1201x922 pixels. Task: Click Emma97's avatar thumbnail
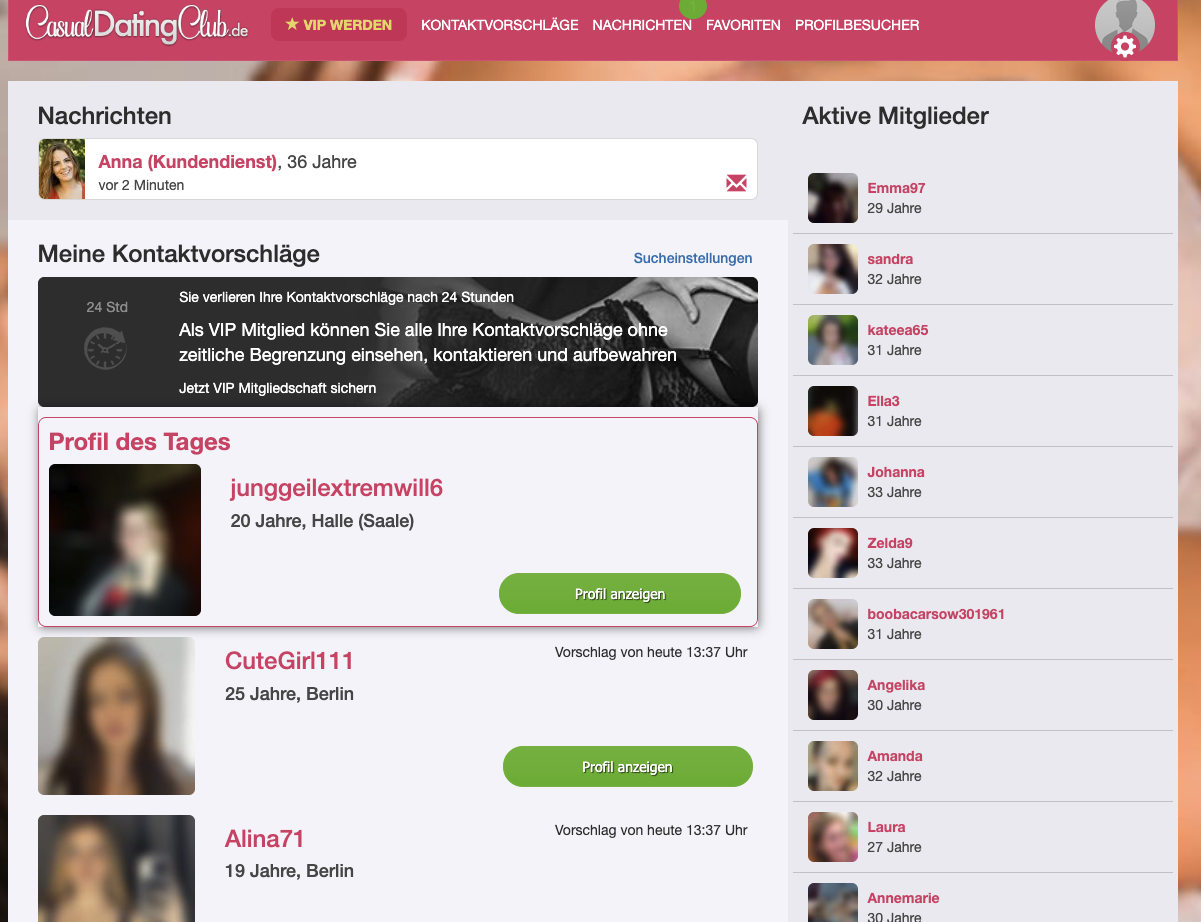point(833,198)
